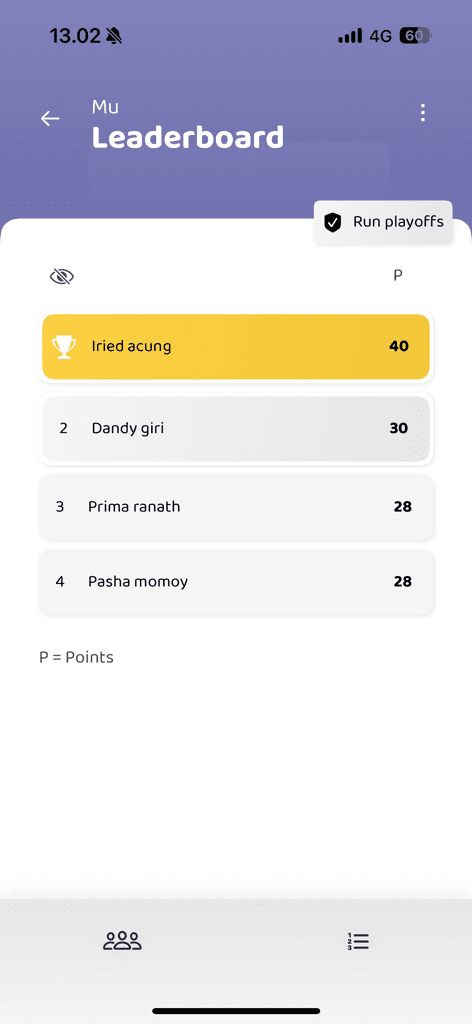This screenshot has height=1024, width=472.
Task: Click the cellular signal bars icon
Action: click(x=351, y=36)
